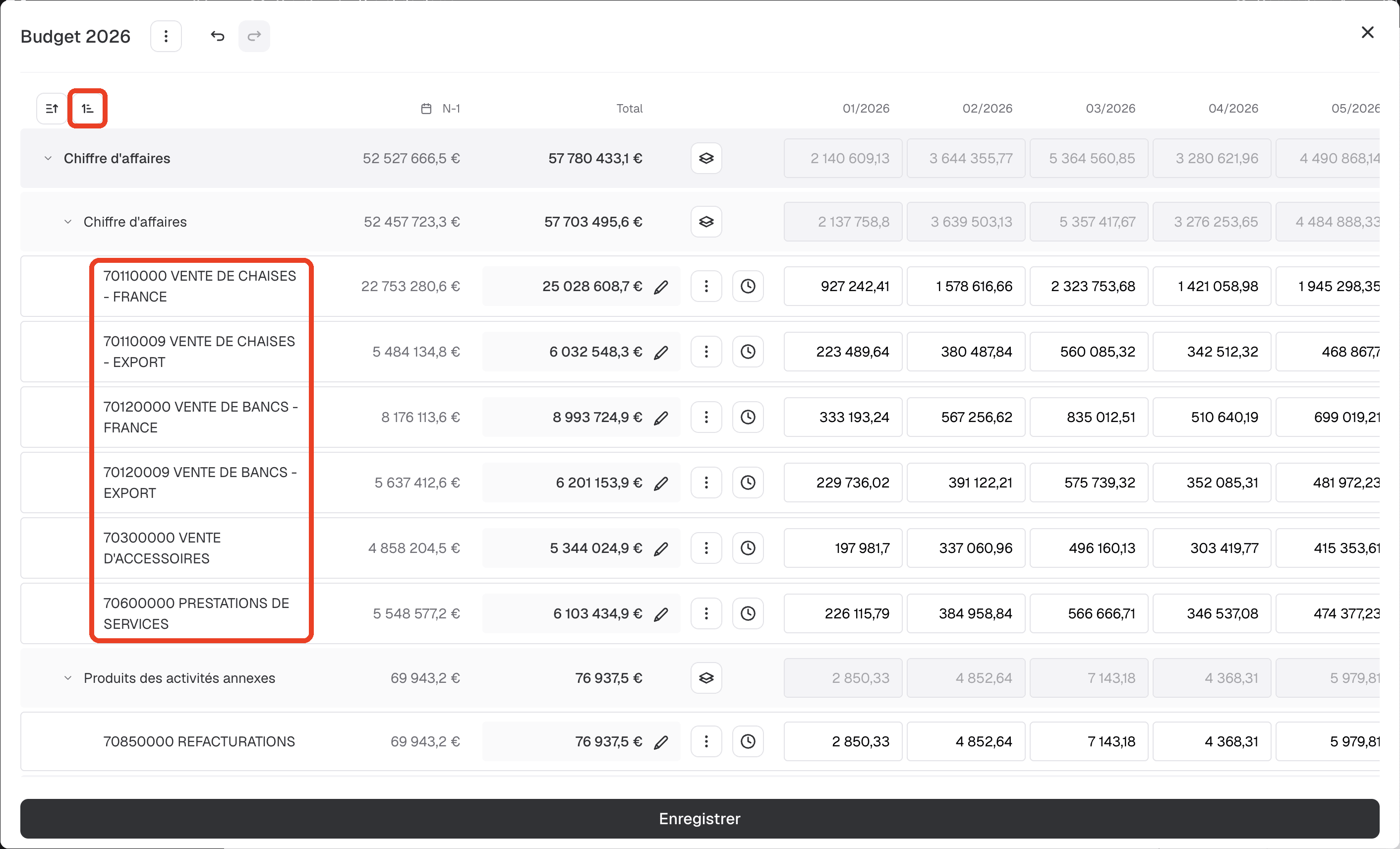Click the 03/2026 column header
Image resolution: width=1400 pixels, height=849 pixels.
(1110, 109)
